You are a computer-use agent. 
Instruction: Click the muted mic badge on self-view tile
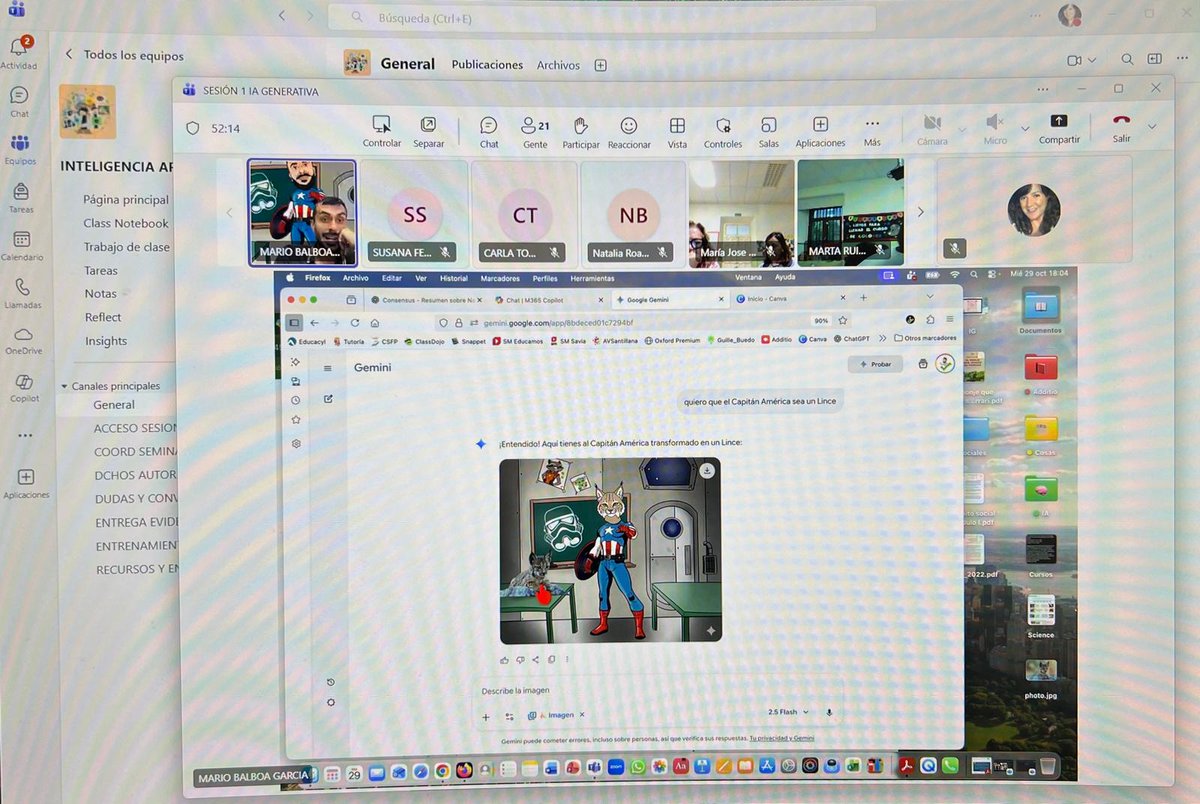coord(955,248)
